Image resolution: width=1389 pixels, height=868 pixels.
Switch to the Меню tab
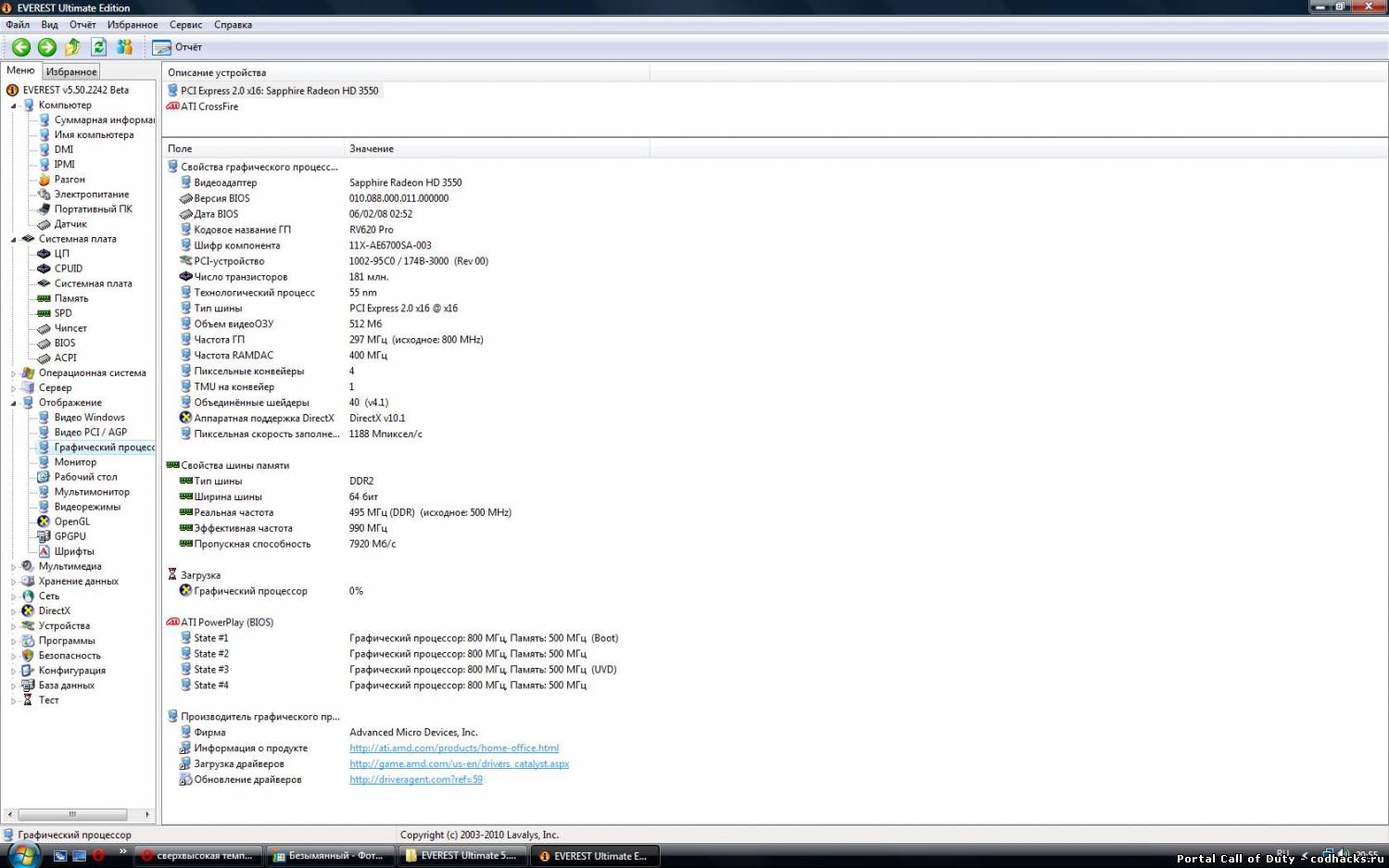click(x=20, y=70)
